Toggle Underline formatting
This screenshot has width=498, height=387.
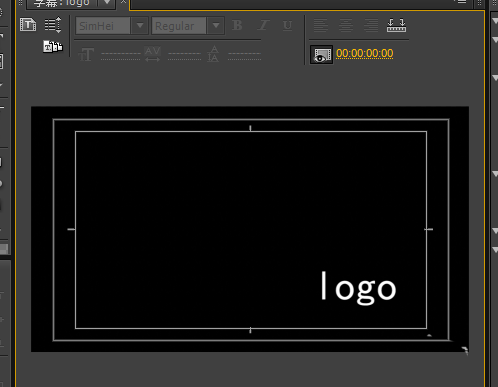point(287,25)
